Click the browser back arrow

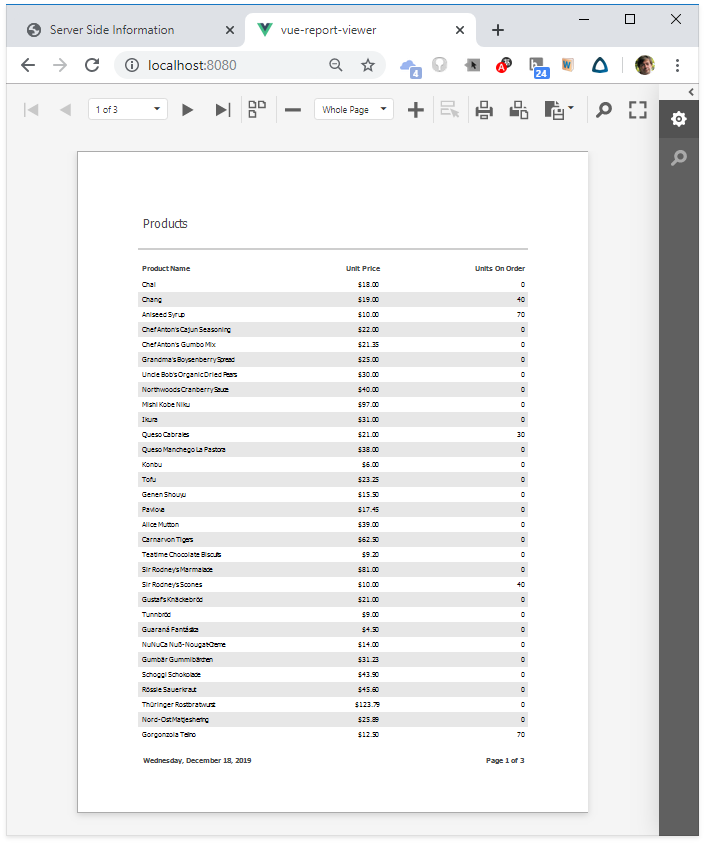click(x=28, y=65)
